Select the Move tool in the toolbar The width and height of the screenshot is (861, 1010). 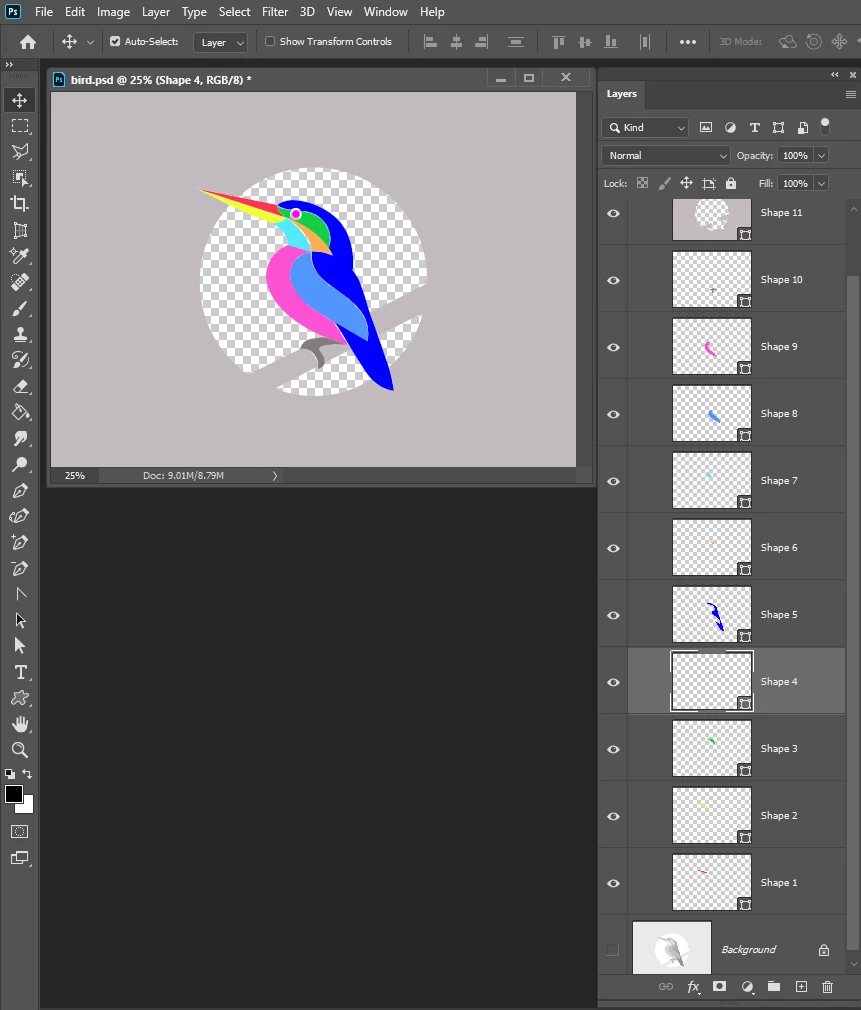click(x=19, y=100)
